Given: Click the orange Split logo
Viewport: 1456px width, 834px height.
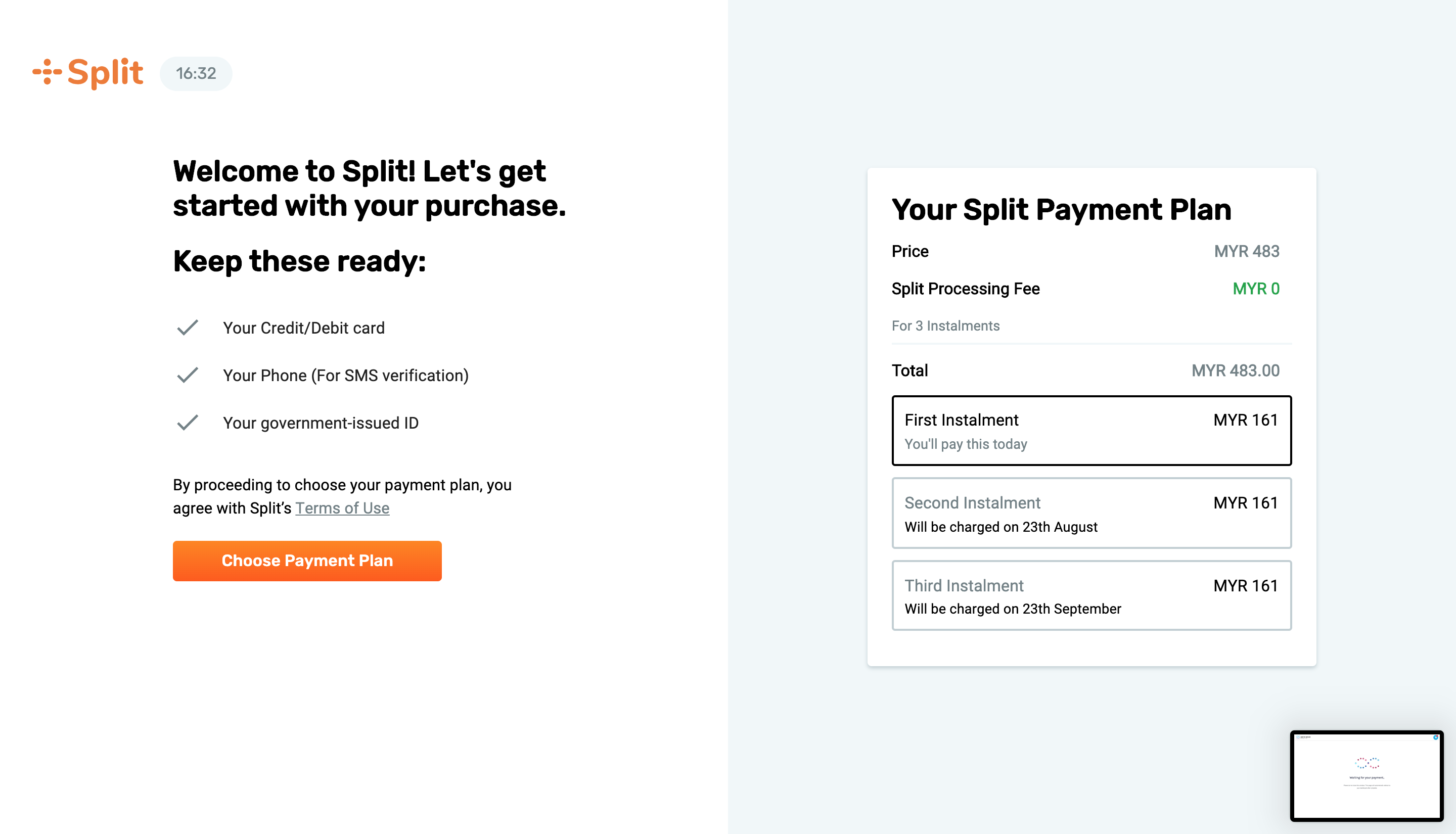Looking at the screenshot, I should [87, 73].
